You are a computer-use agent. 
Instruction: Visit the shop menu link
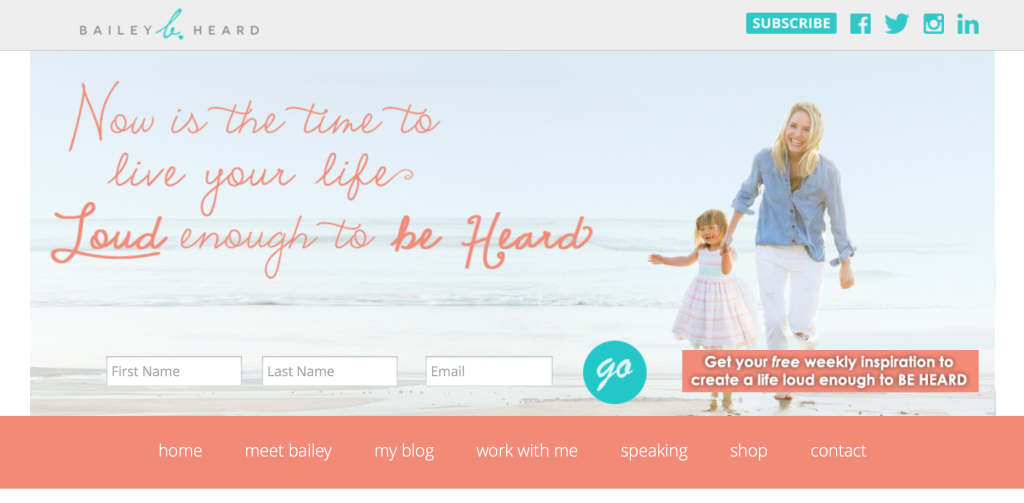pos(748,451)
